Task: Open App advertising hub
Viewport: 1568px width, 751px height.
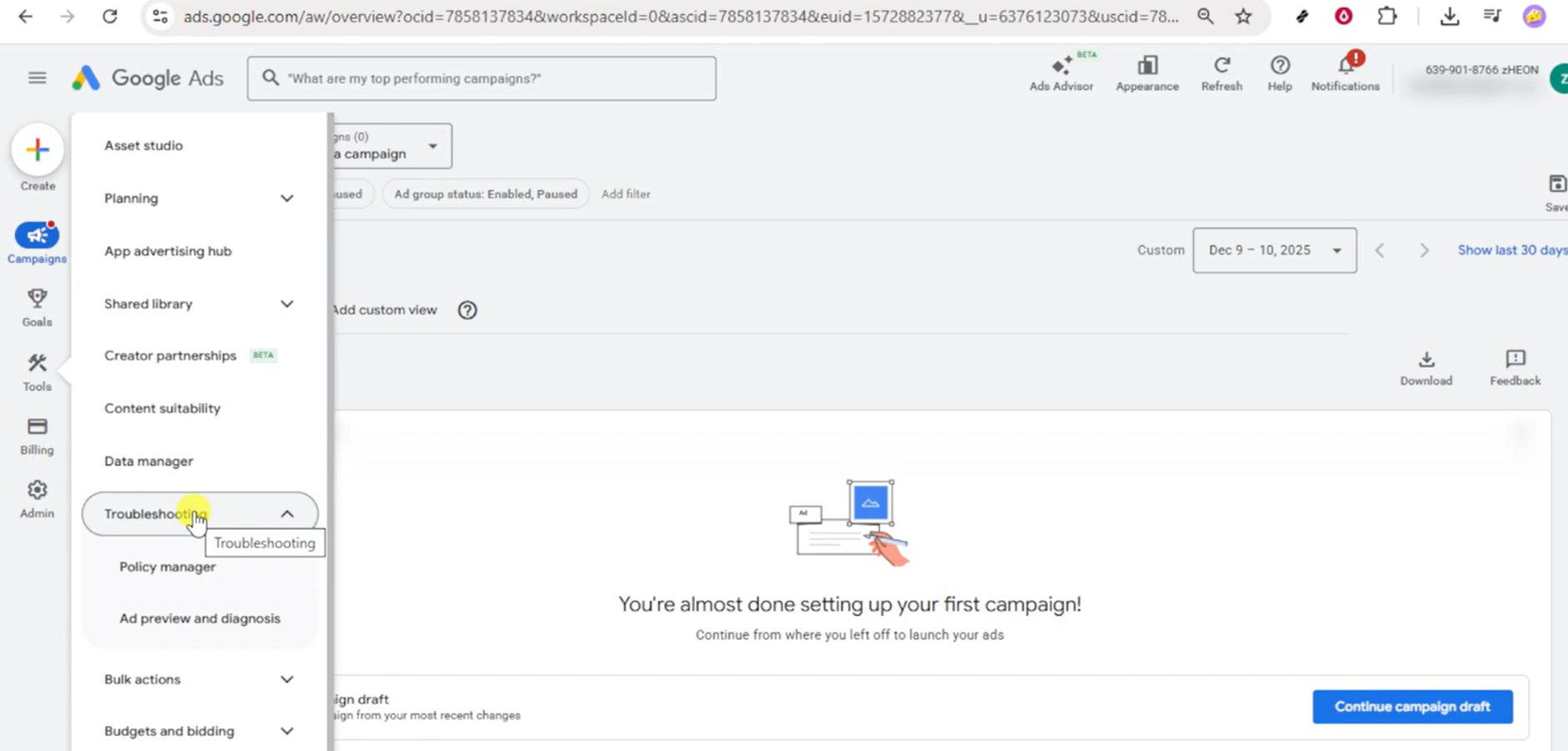Action: [168, 251]
